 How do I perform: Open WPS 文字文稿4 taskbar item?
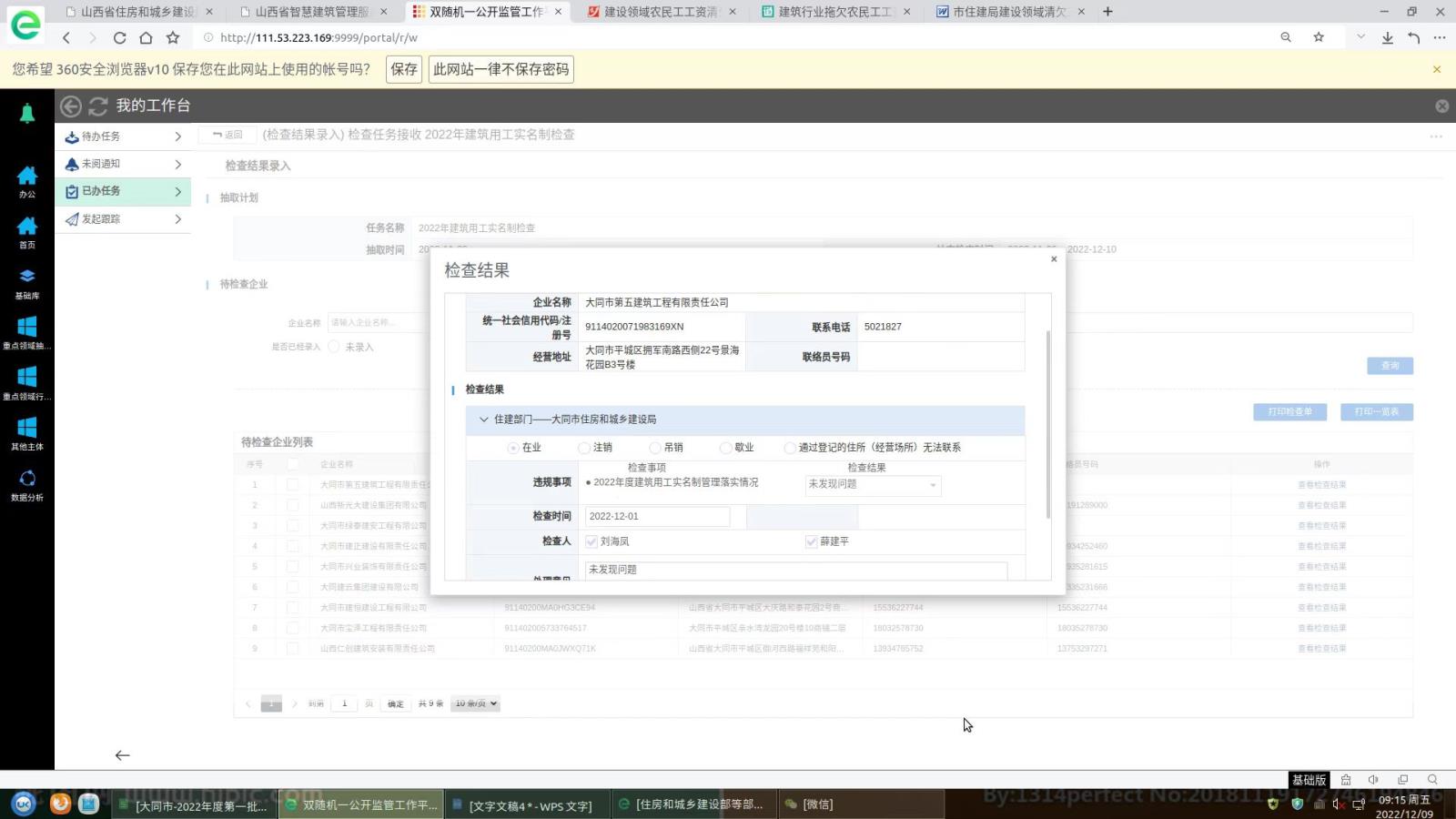coord(529,805)
